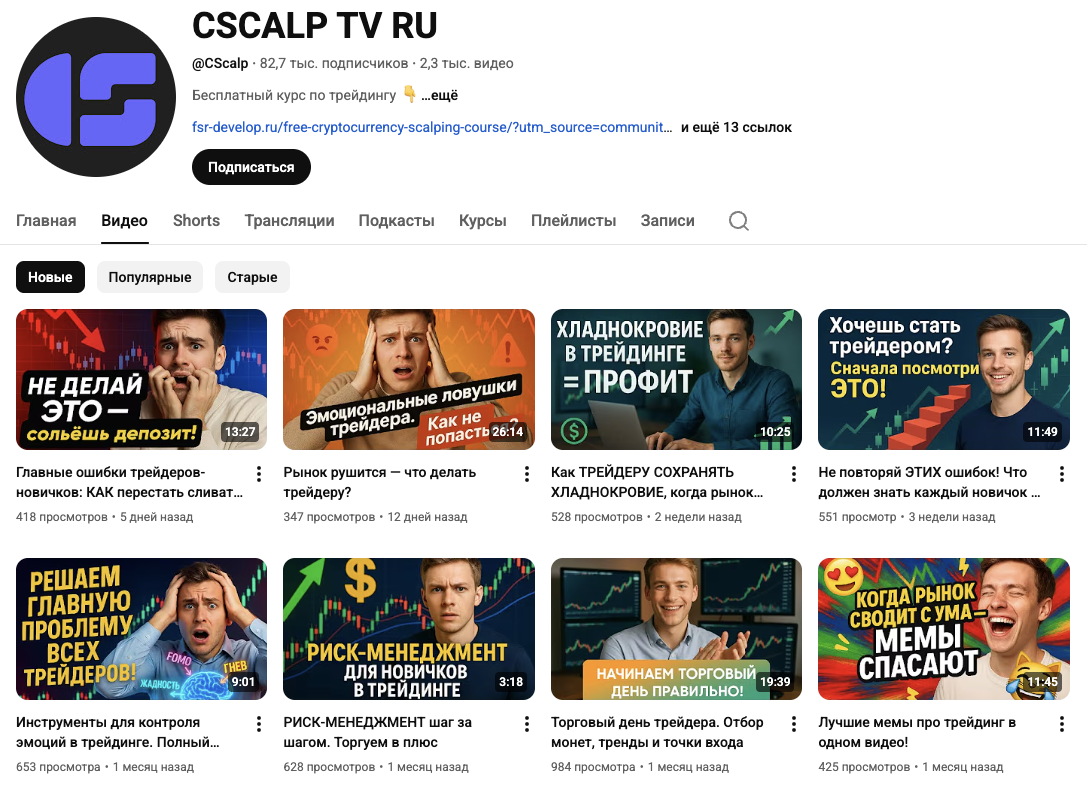The width and height of the screenshot is (1087, 789).
Task: Open title "Не повторяй ЭТИХ ошибок! Что должен знать каждый новичок"
Action: click(x=929, y=482)
